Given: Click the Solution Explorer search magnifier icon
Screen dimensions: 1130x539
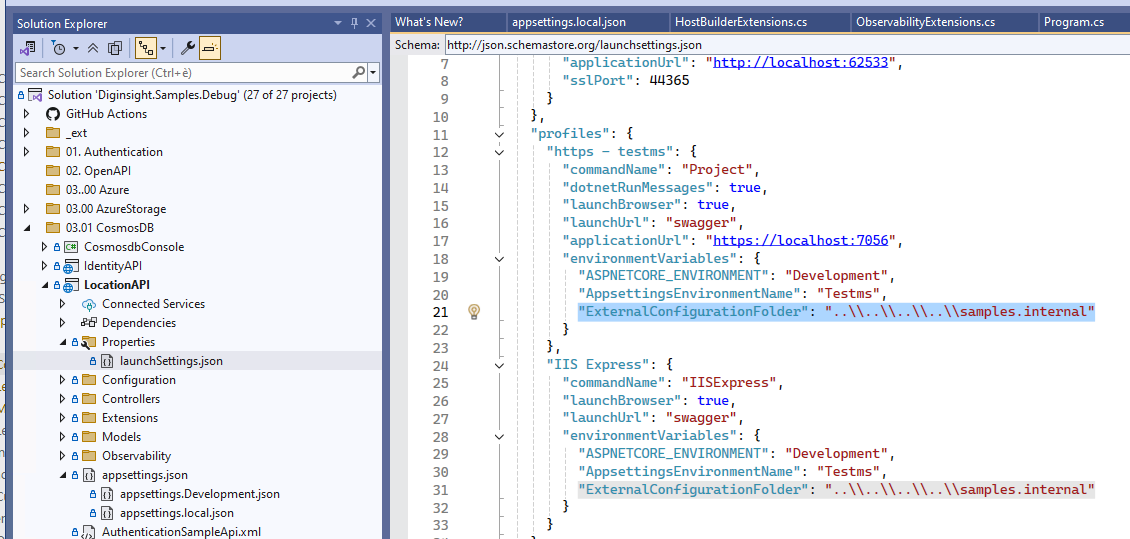Looking at the screenshot, I should click(x=358, y=73).
